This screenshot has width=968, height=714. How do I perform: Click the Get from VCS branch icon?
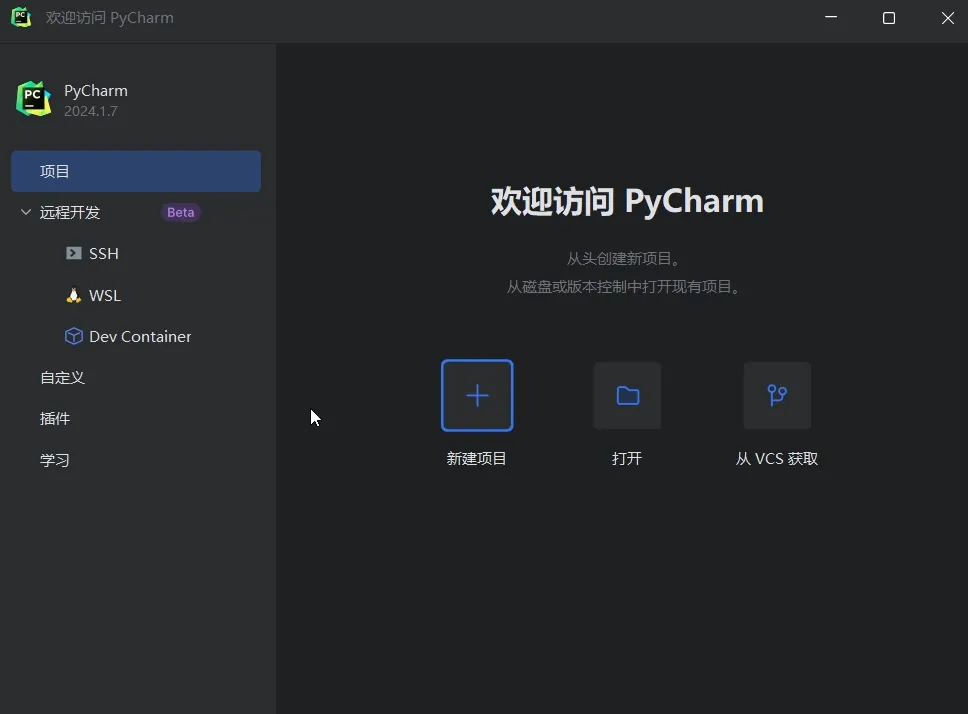pos(777,396)
